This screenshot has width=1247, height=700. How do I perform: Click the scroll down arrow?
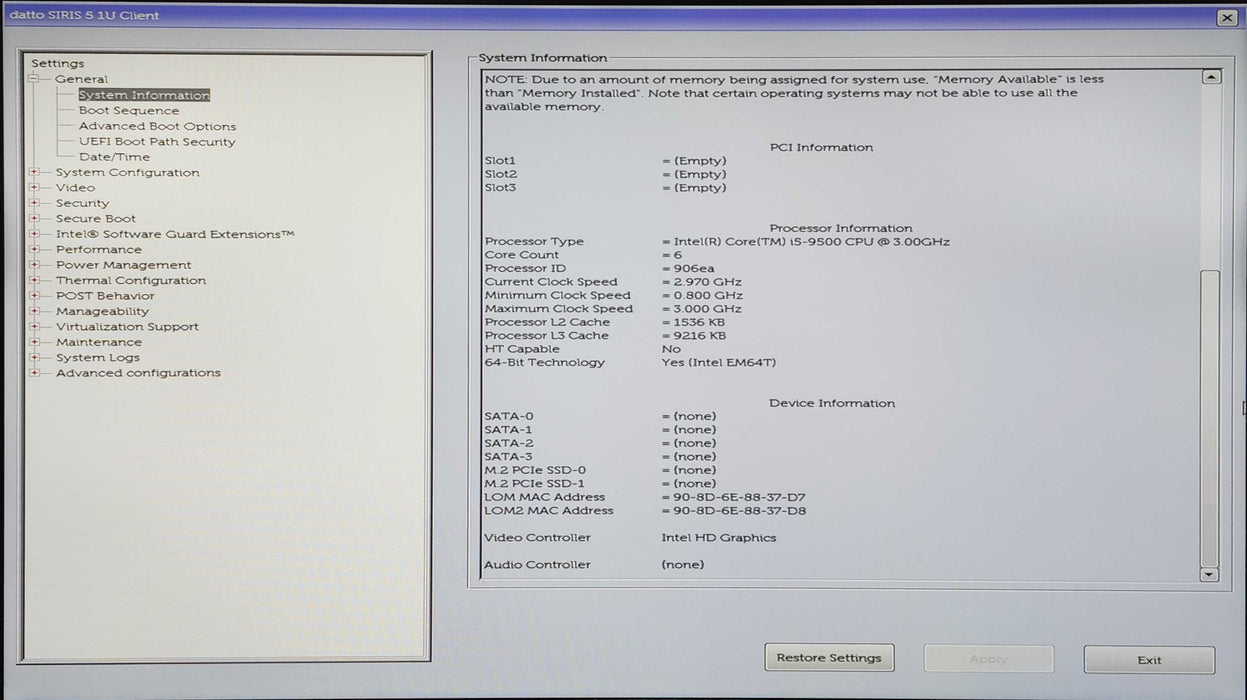[x=1210, y=574]
